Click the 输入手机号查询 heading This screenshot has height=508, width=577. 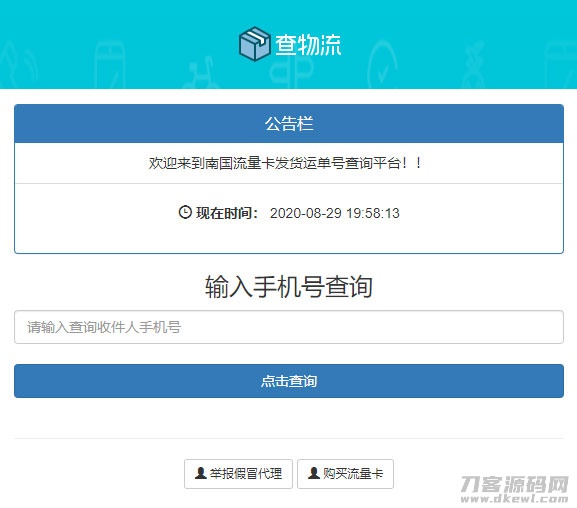289,286
